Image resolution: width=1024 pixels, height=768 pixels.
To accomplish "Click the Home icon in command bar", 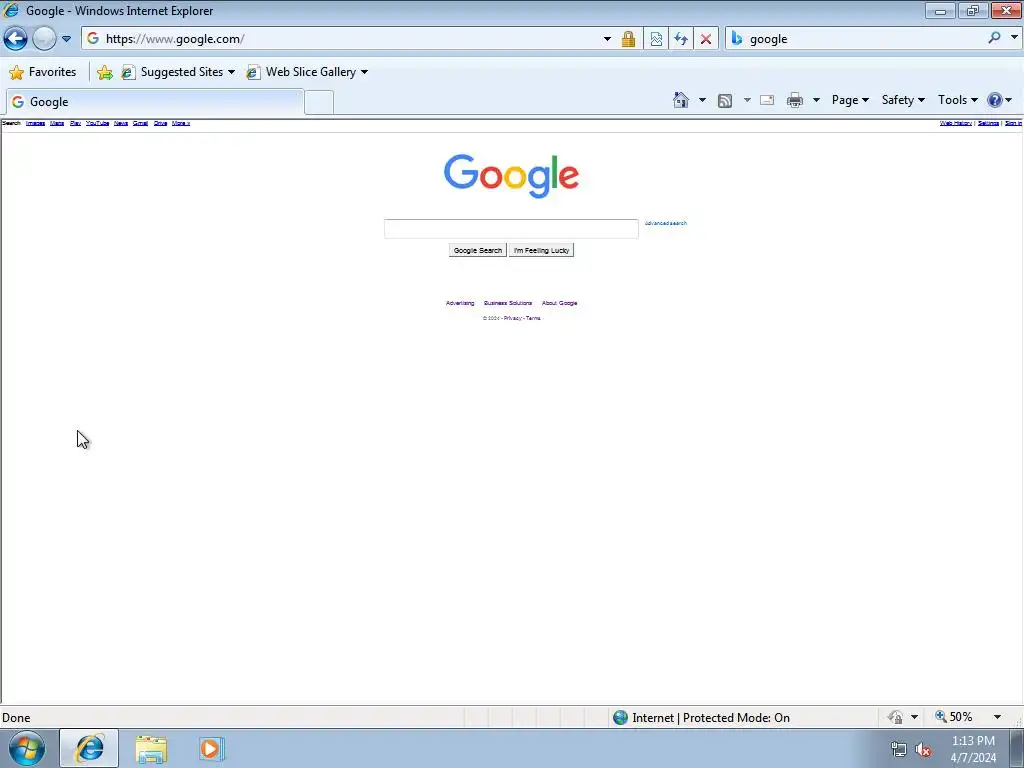I will click(x=680, y=100).
